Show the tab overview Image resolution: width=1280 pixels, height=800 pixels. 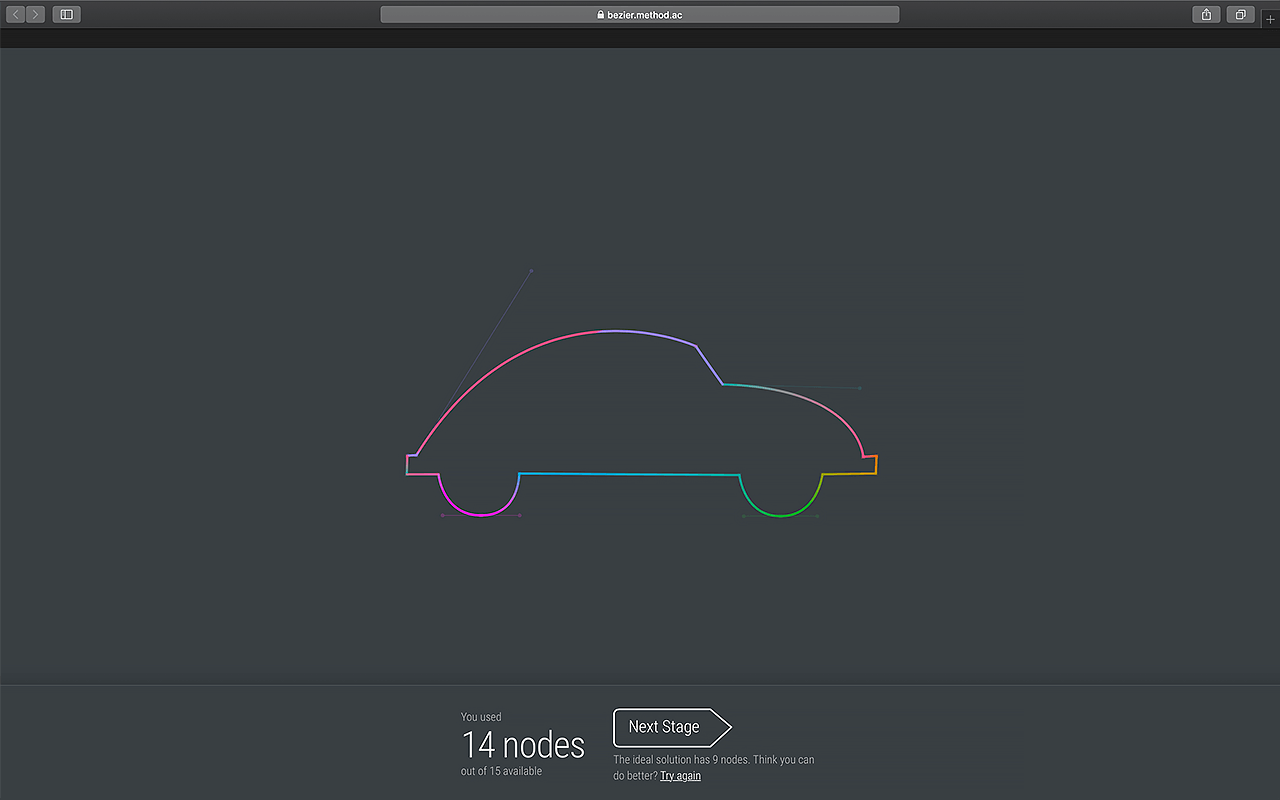[1240, 14]
